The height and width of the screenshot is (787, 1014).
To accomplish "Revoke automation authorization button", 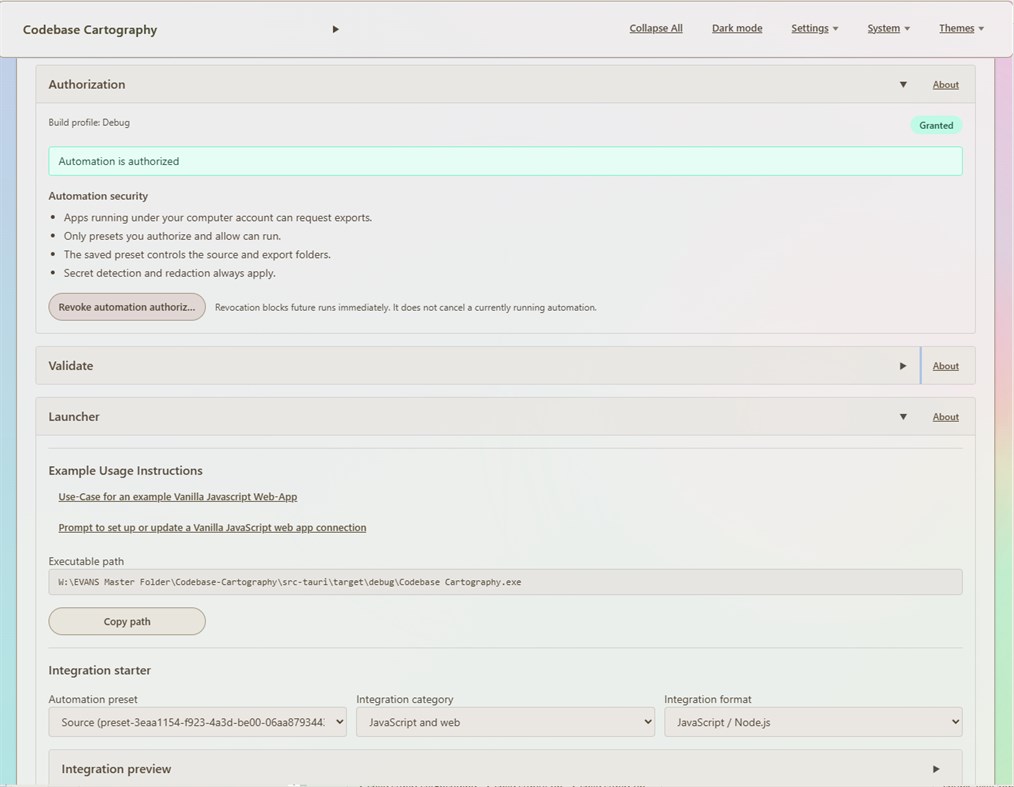I will [x=127, y=307].
